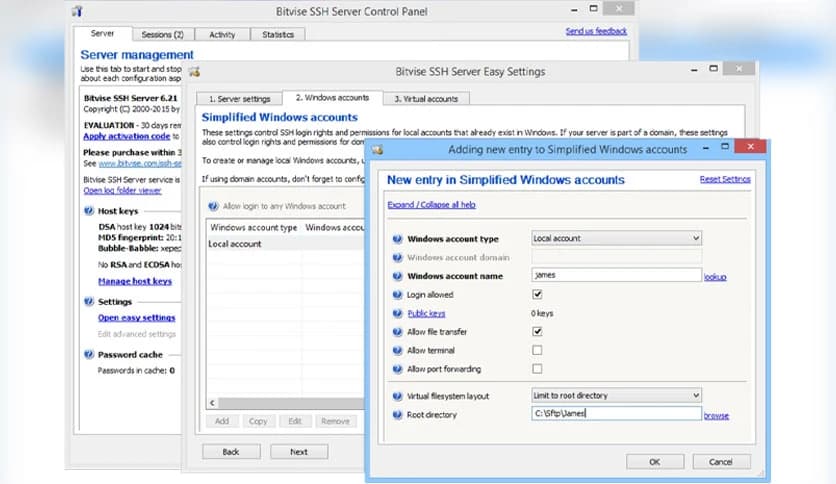Open the Activity tab

coord(222,34)
